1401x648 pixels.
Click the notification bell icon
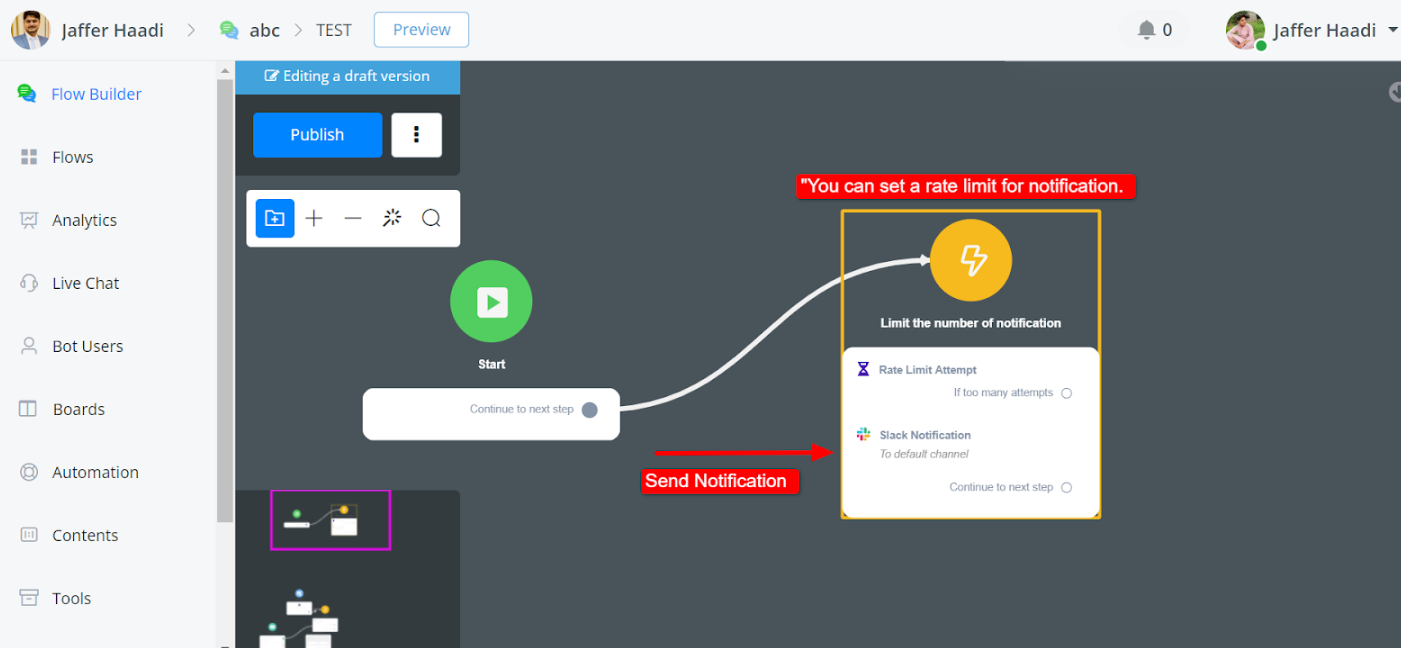click(1147, 30)
